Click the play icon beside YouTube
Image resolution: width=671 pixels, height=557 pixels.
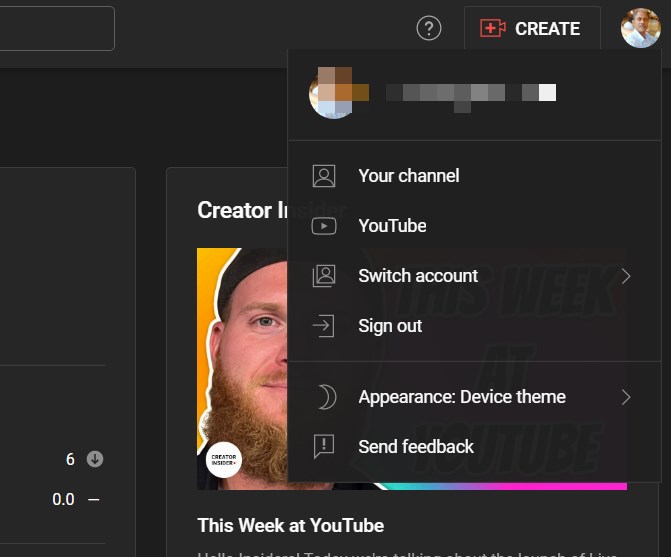(324, 226)
